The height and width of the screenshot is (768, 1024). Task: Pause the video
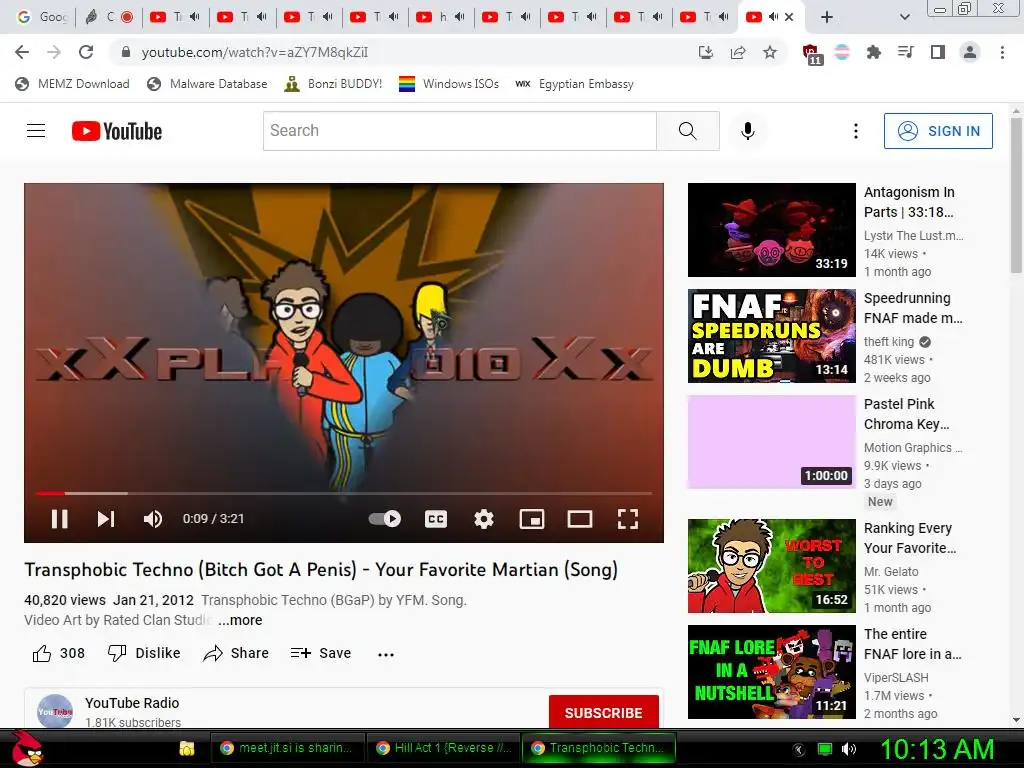tap(59, 519)
